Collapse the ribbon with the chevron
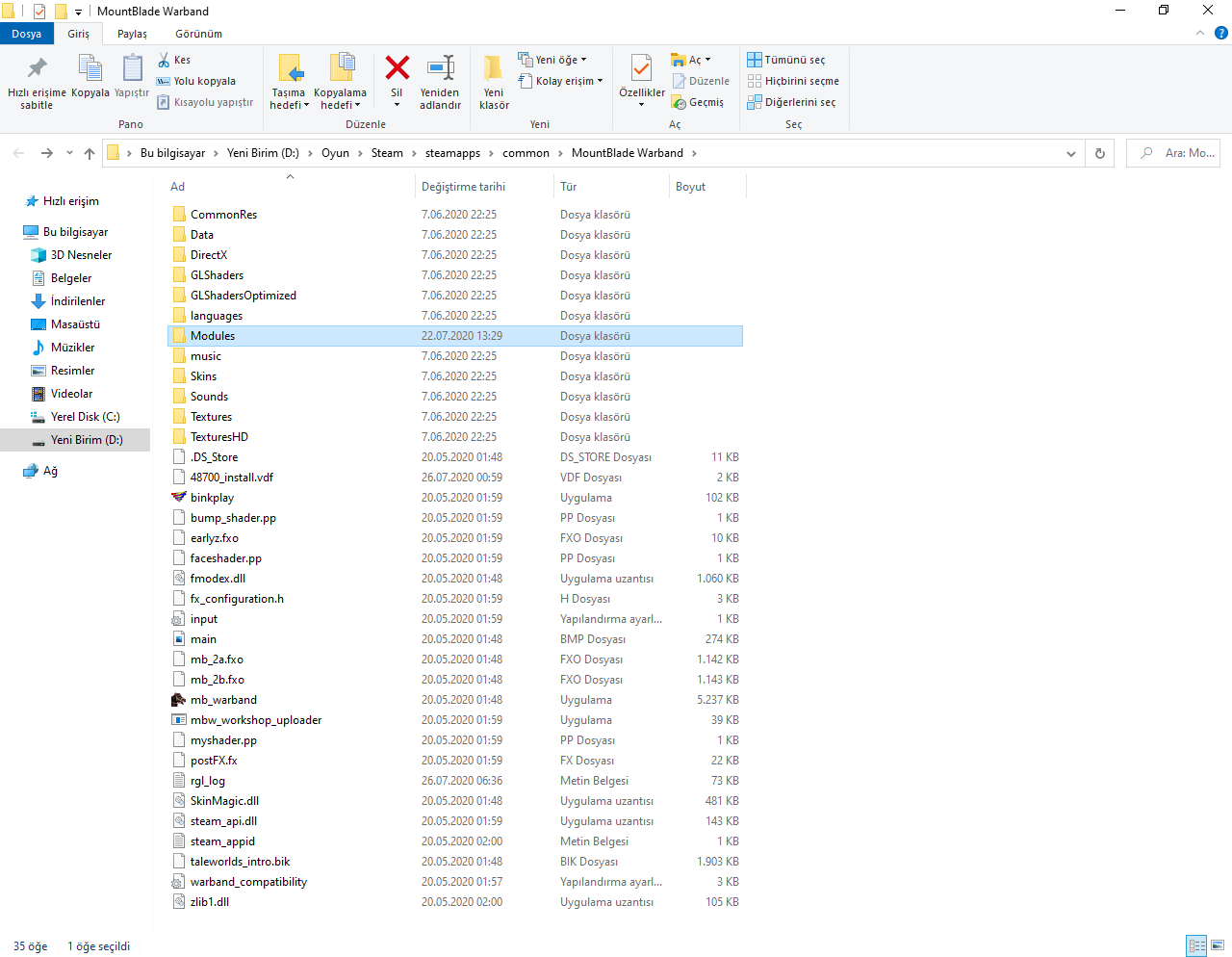Image resolution: width=1232 pixels, height=957 pixels. click(x=1200, y=33)
